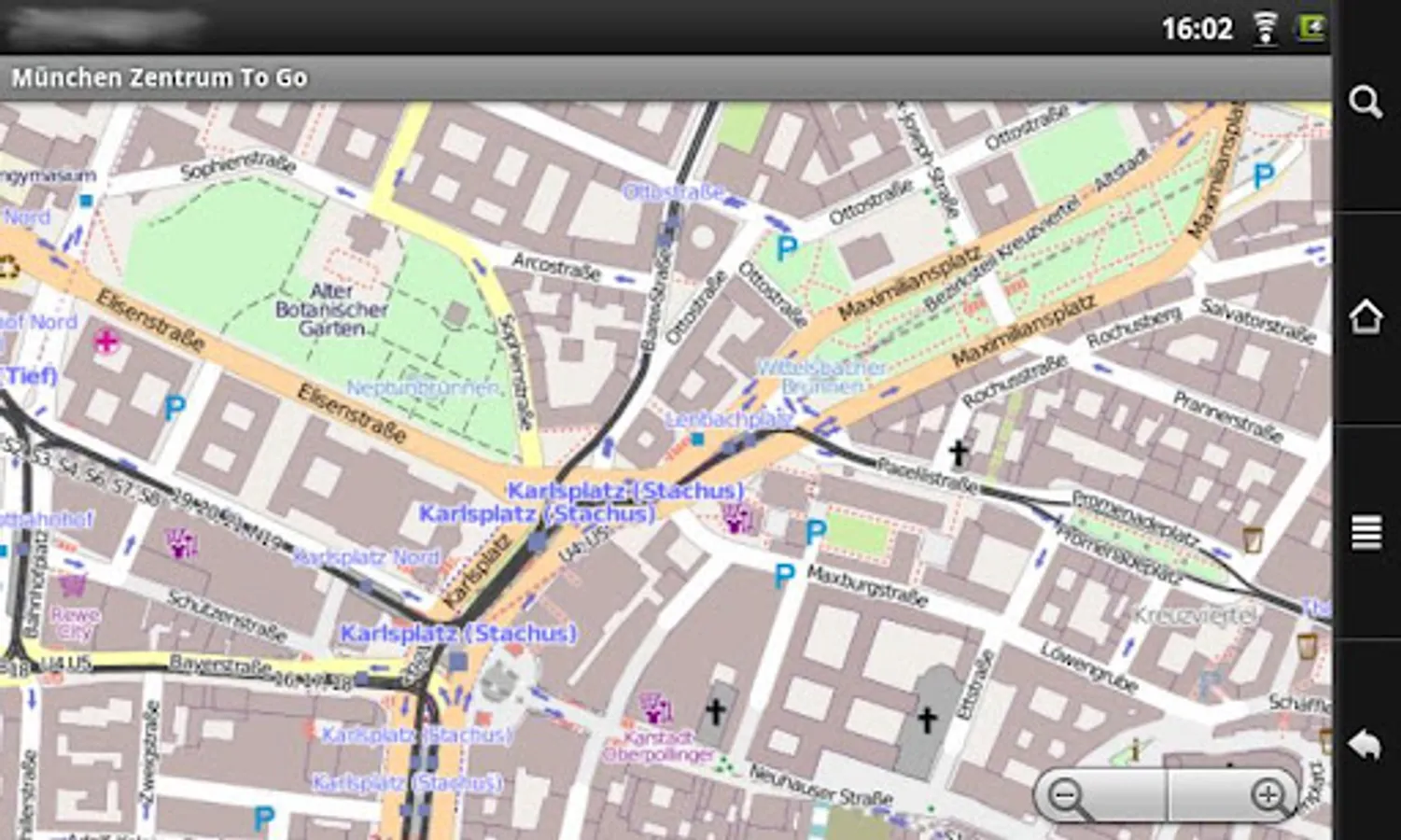Open the menu icon in side bar

tap(1366, 532)
